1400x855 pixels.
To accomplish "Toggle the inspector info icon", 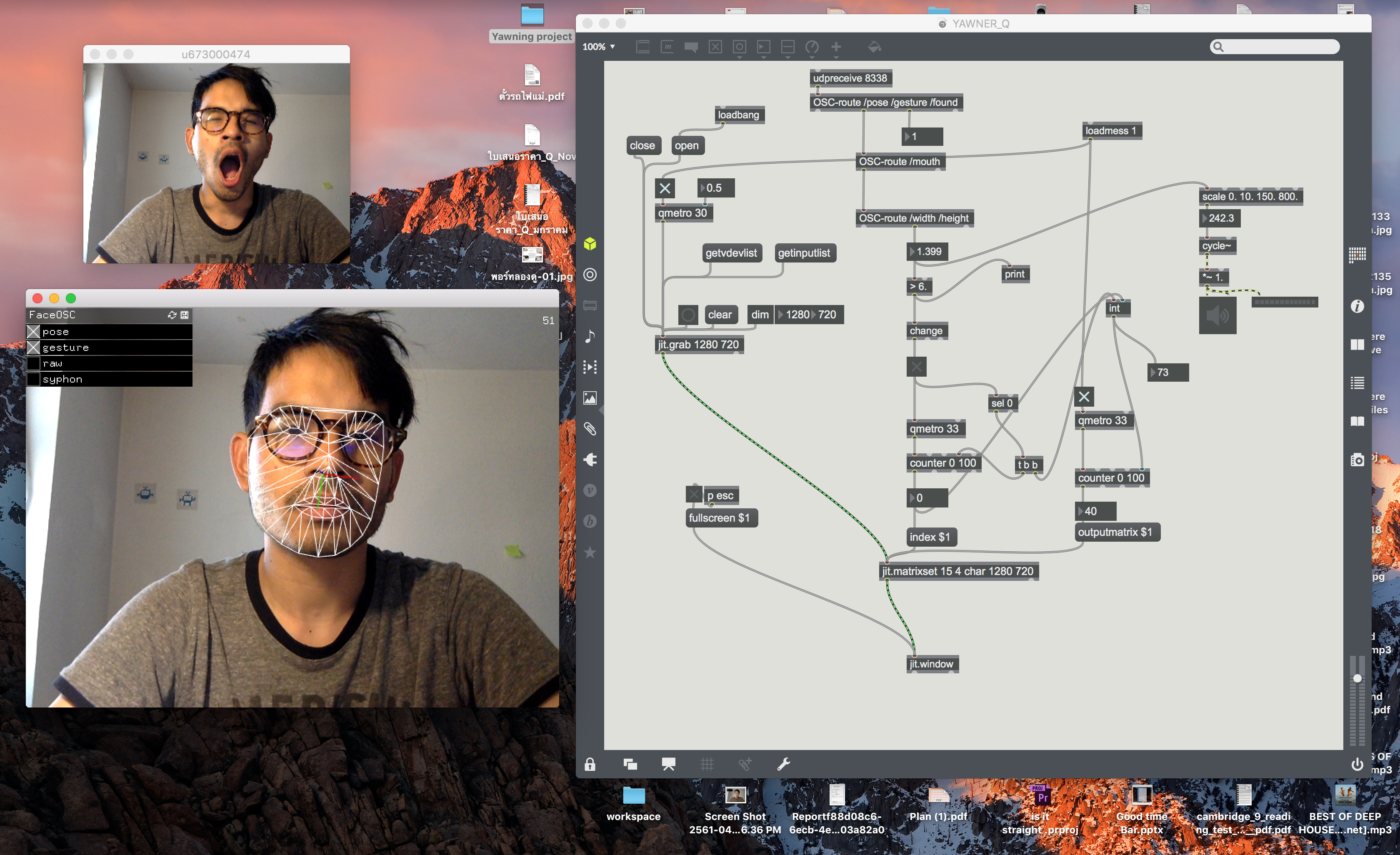I will tap(1357, 307).
